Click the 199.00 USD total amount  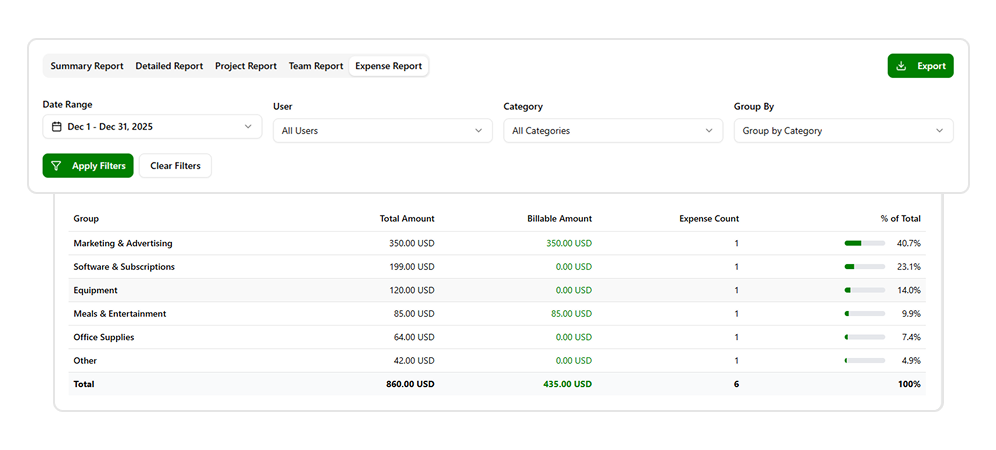click(412, 267)
